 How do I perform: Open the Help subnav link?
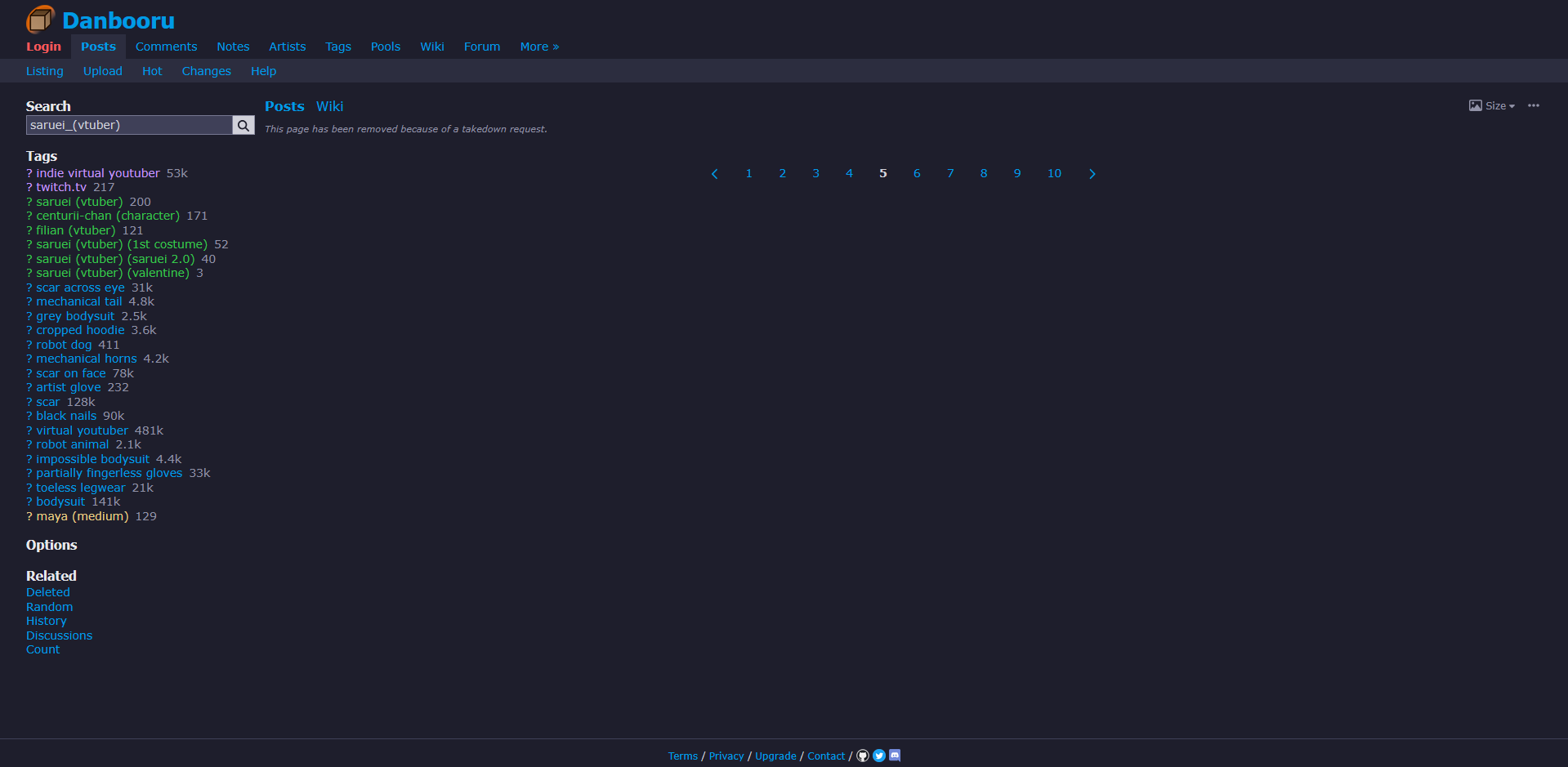pyautogui.click(x=263, y=71)
